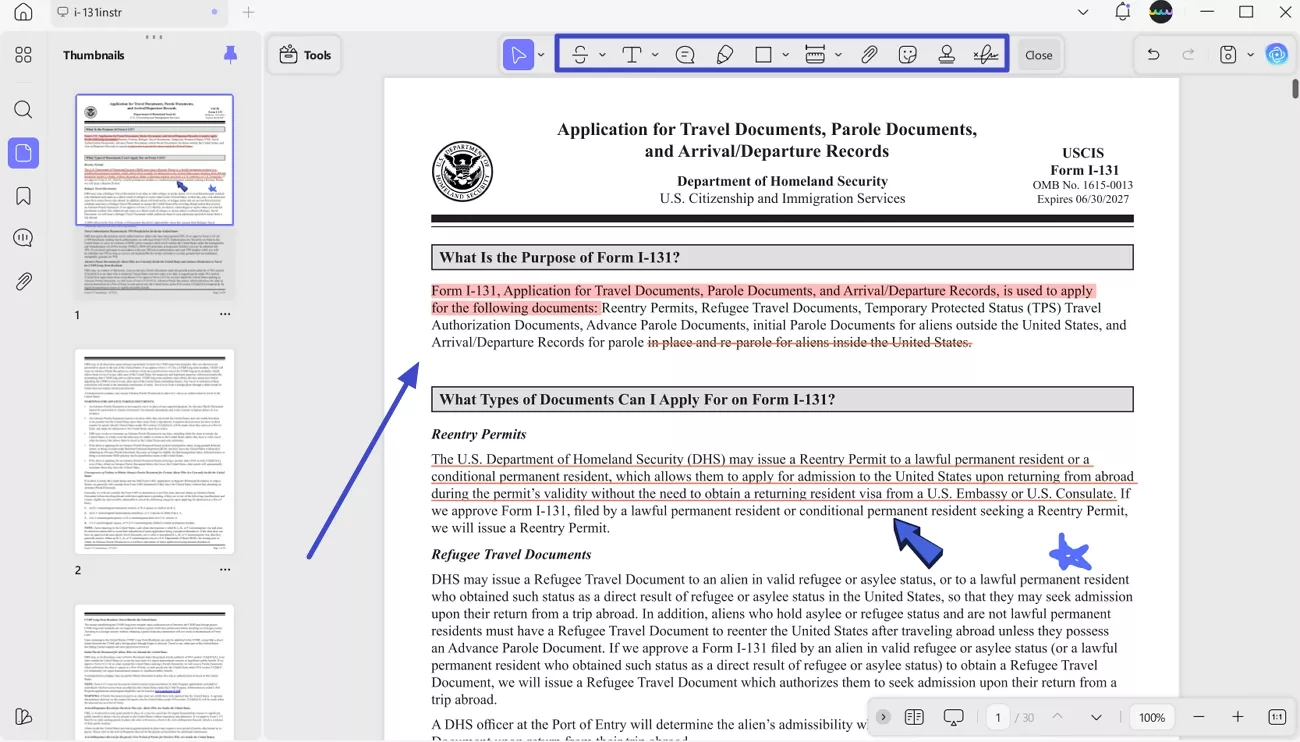Expand the selection tool dropdown
This screenshot has height=742, width=1300.
pyautogui.click(x=540, y=54)
